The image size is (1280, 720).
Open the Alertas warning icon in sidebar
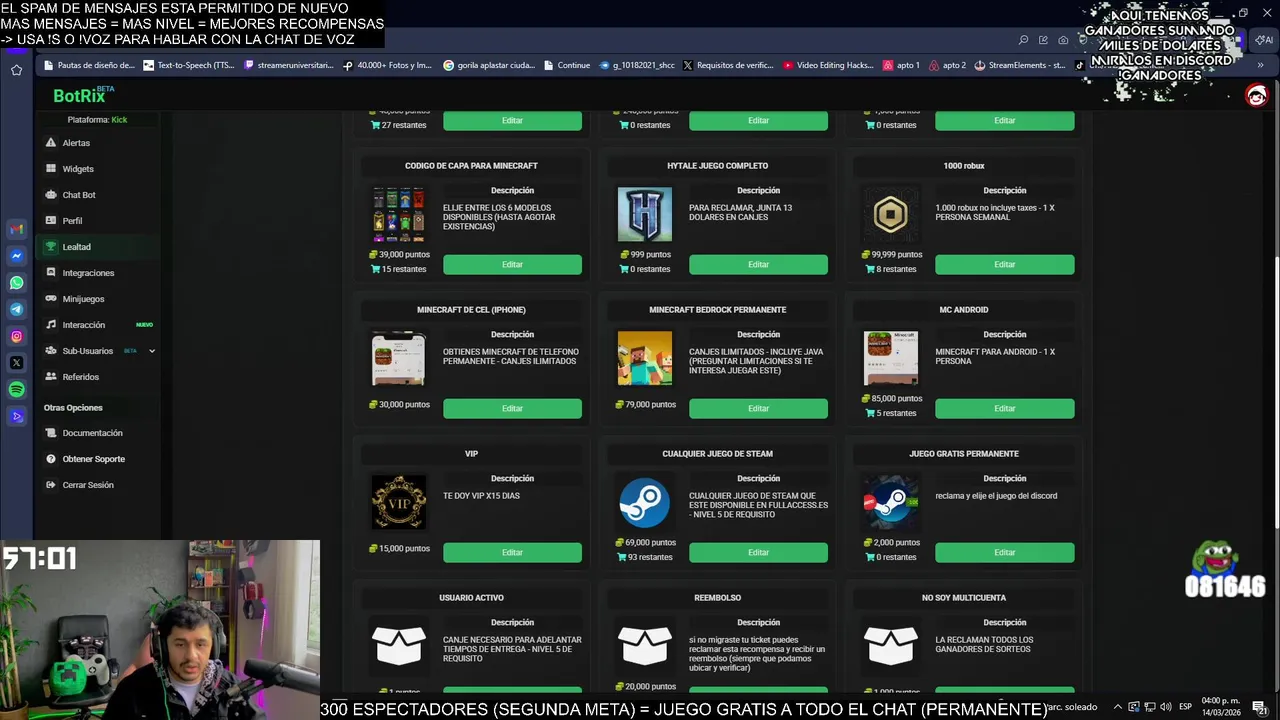pos(51,143)
